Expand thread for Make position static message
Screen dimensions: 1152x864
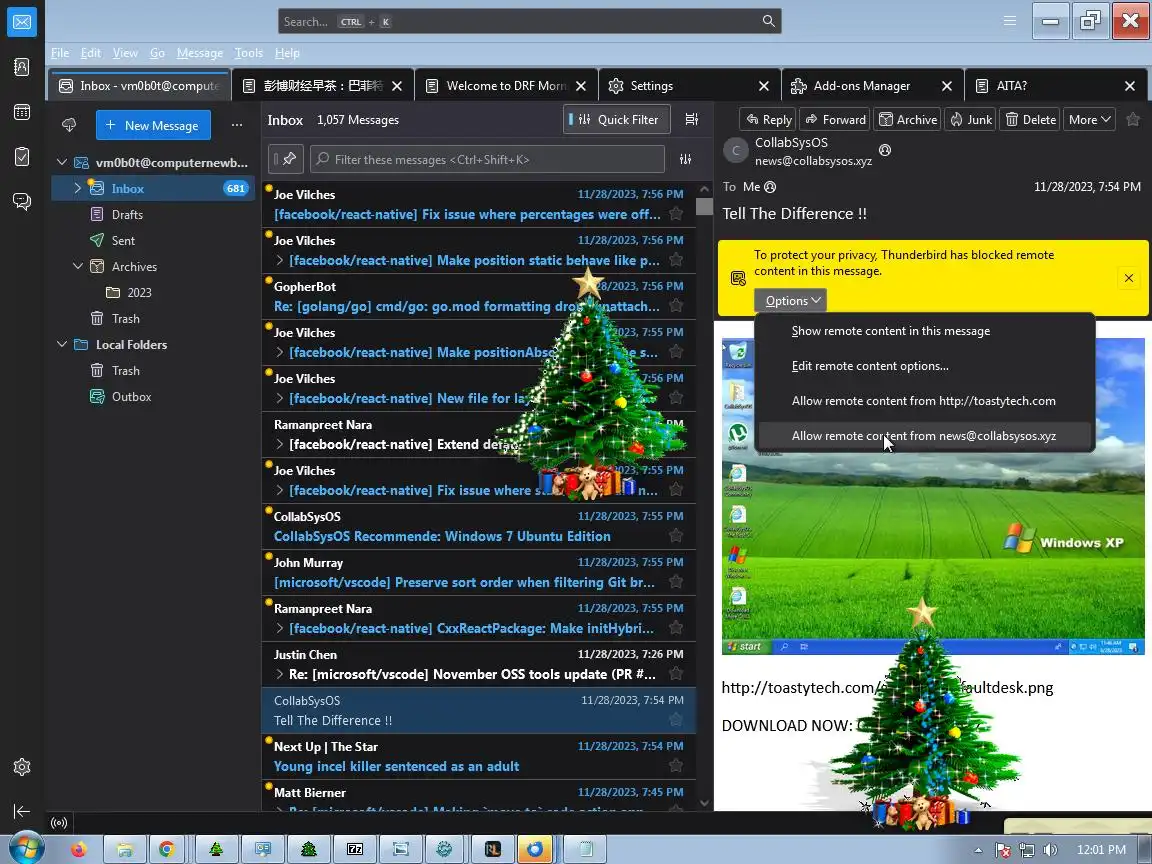pos(280,260)
